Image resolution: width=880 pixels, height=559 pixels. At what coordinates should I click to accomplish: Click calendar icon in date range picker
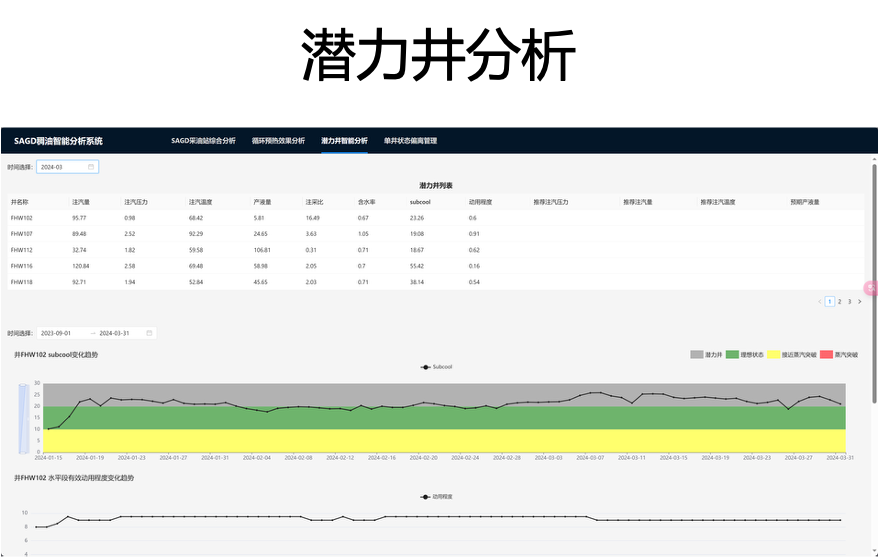149,333
